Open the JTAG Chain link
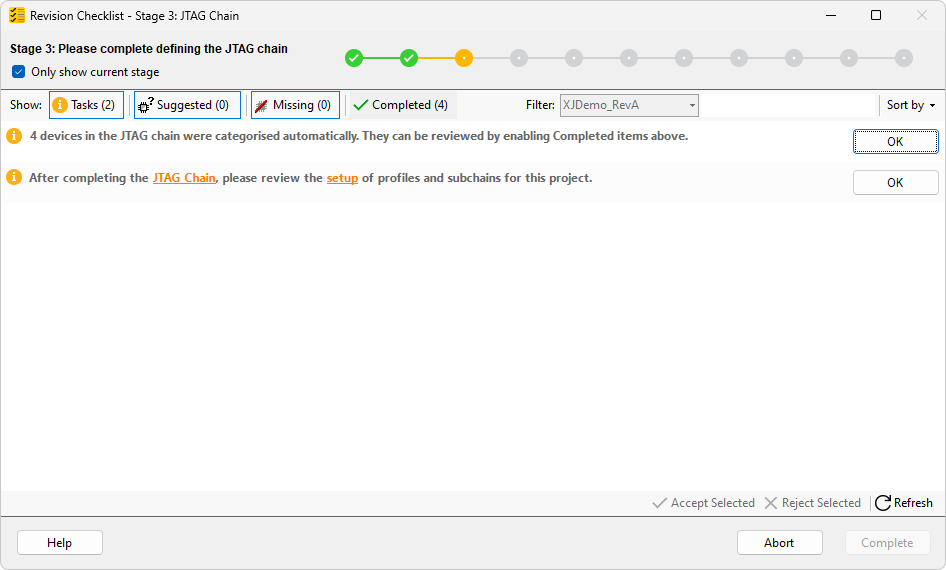Screen dimensions: 946x570 click(x=184, y=178)
